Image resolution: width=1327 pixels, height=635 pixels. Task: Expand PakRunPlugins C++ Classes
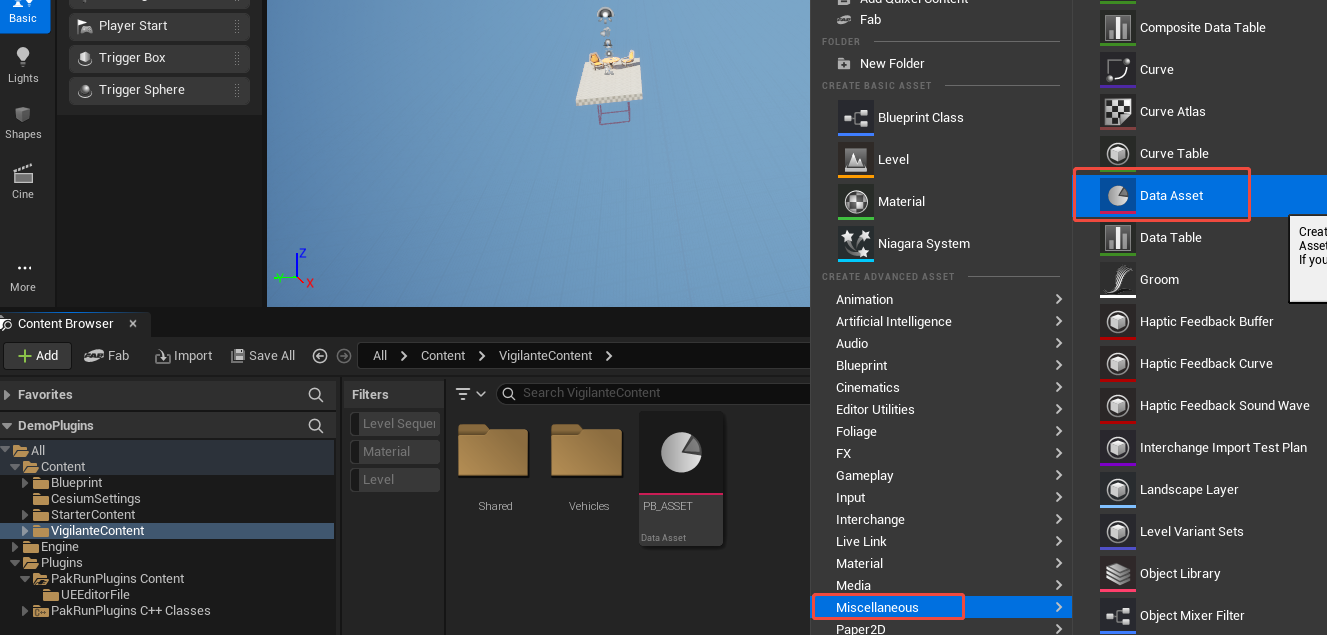point(26,611)
